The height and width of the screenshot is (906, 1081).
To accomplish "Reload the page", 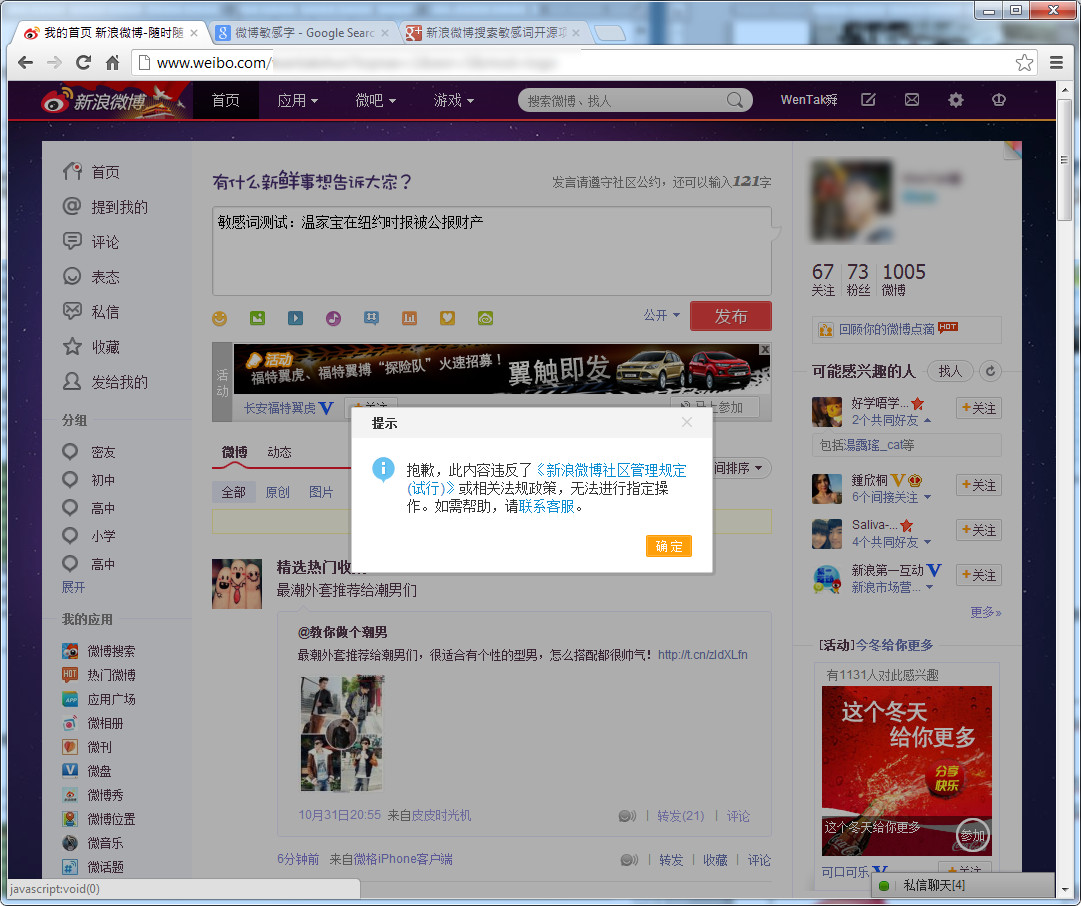I will [83, 63].
